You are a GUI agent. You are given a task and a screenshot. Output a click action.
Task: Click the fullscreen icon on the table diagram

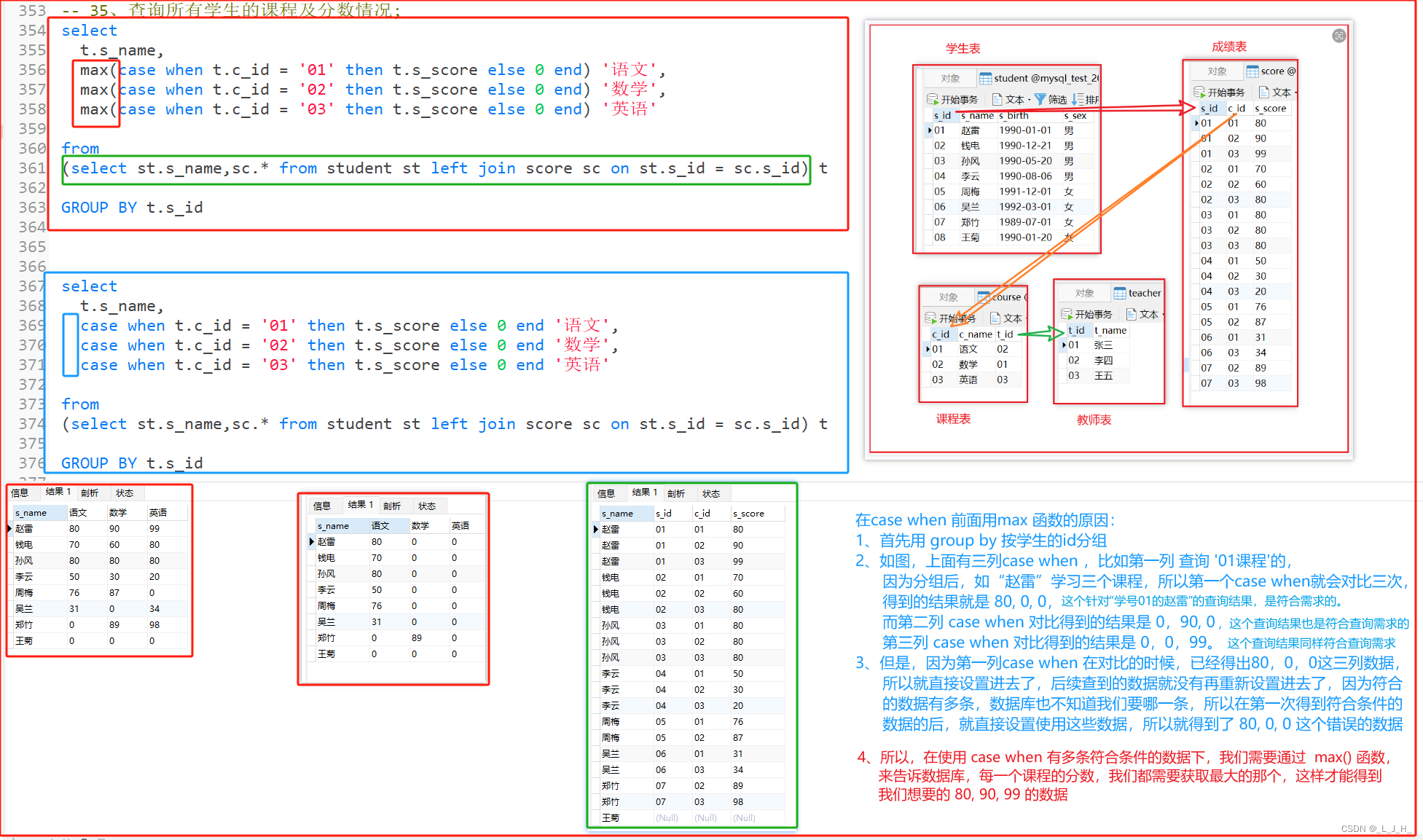point(1338,36)
